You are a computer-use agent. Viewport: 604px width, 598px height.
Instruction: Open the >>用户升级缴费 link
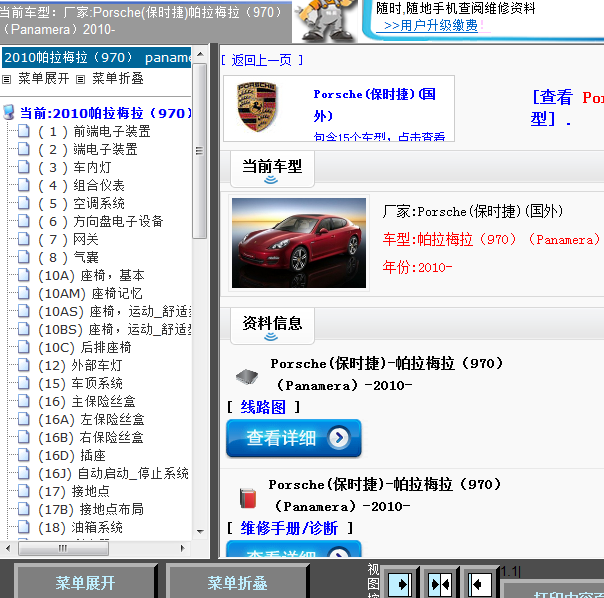431,25
